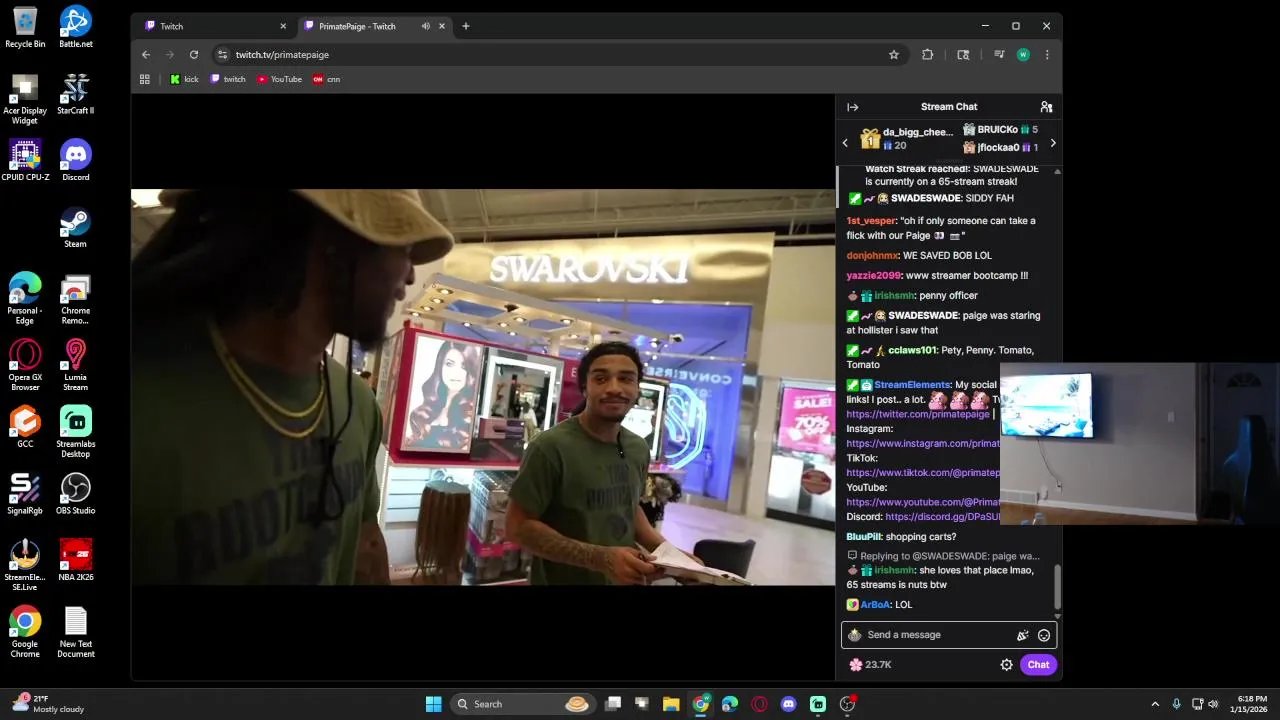
Task: Click username yazzie2099 in chat
Action: point(873,276)
